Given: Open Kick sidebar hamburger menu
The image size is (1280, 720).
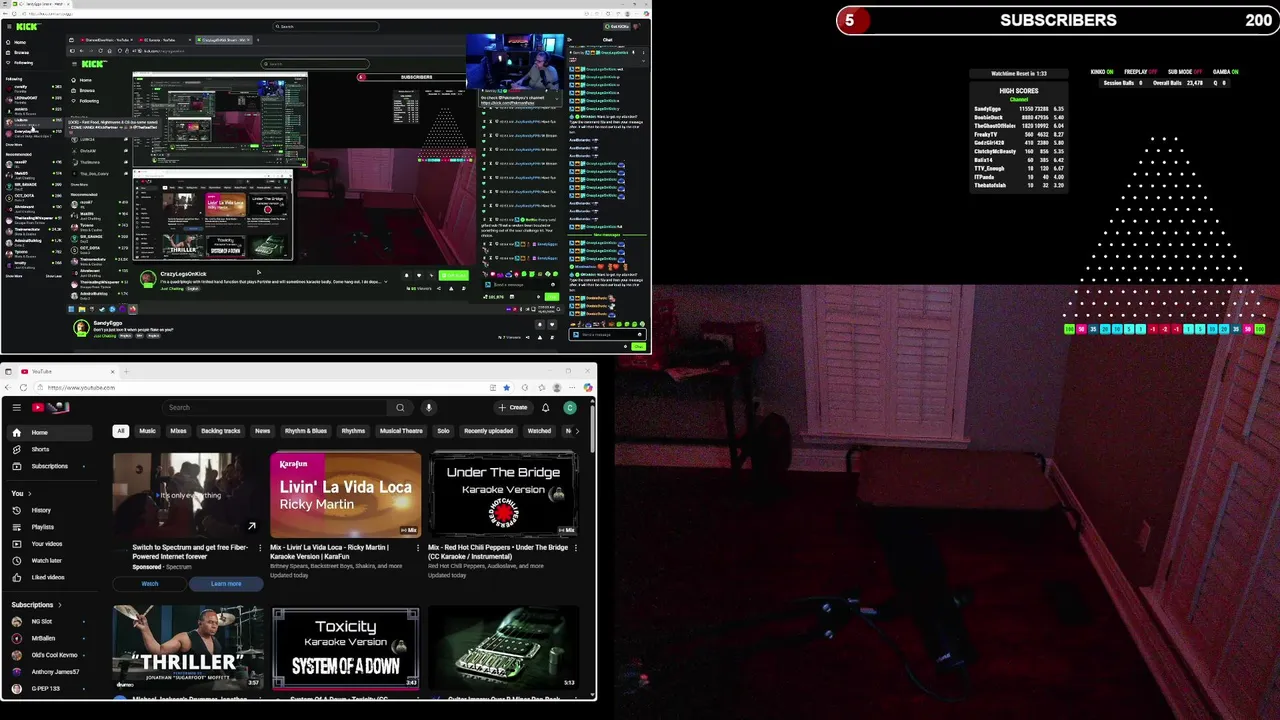Looking at the screenshot, I should 9,26.
